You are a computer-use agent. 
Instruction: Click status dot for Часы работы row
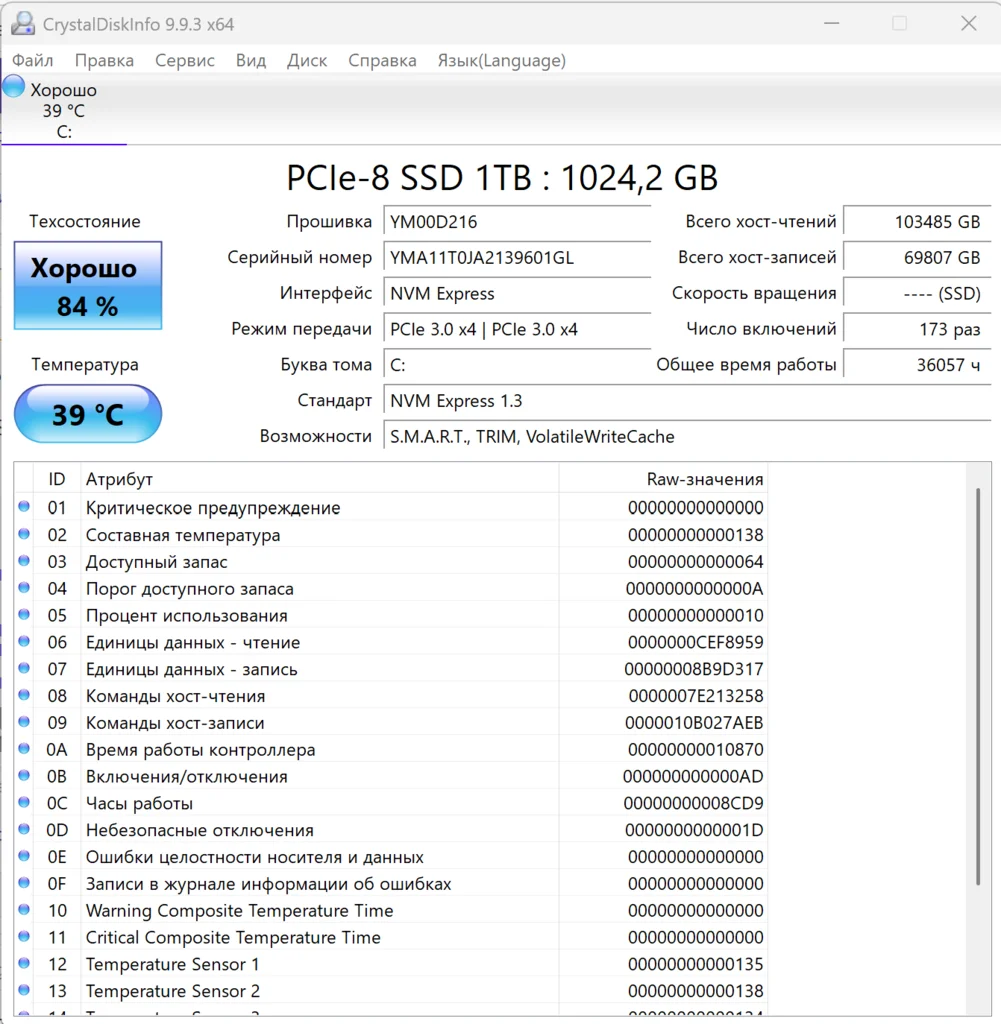pyautogui.click(x=24, y=803)
